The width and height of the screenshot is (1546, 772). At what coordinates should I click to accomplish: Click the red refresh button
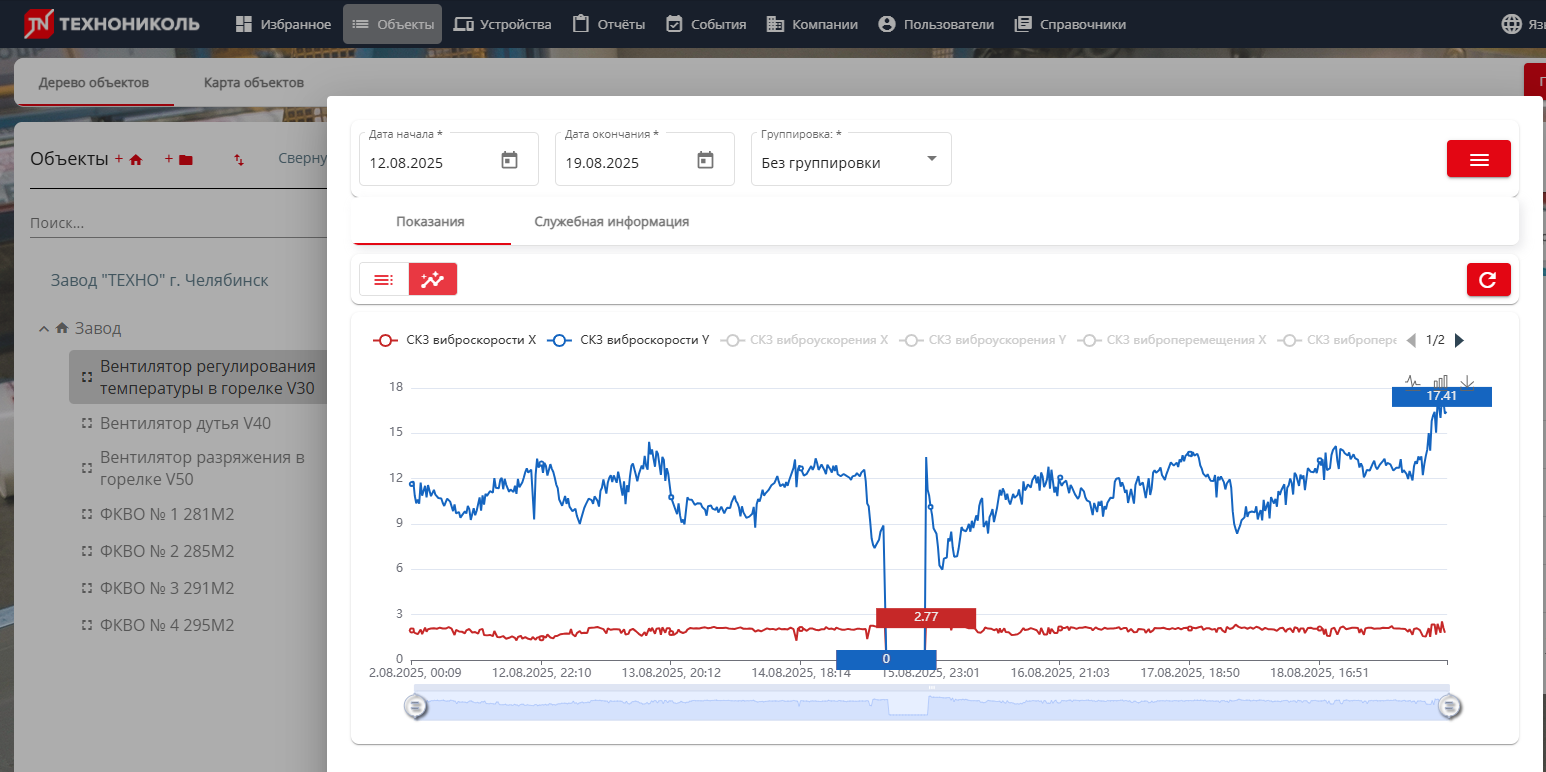pos(1488,280)
